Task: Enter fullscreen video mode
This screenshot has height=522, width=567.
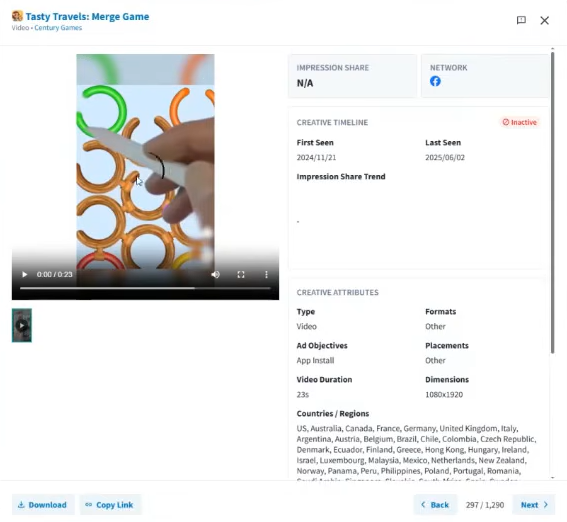Action: [x=241, y=275]
